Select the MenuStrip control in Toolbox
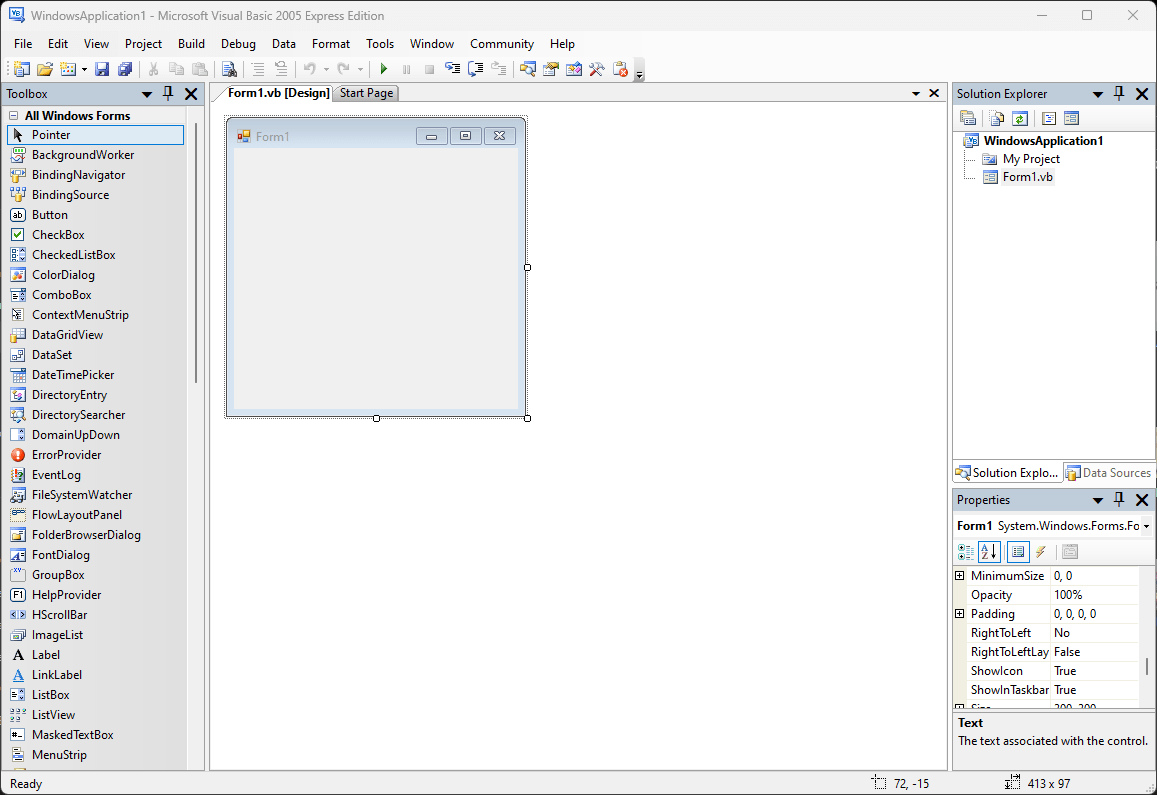Screen dimensions: 1157x795 pos(95,754)
